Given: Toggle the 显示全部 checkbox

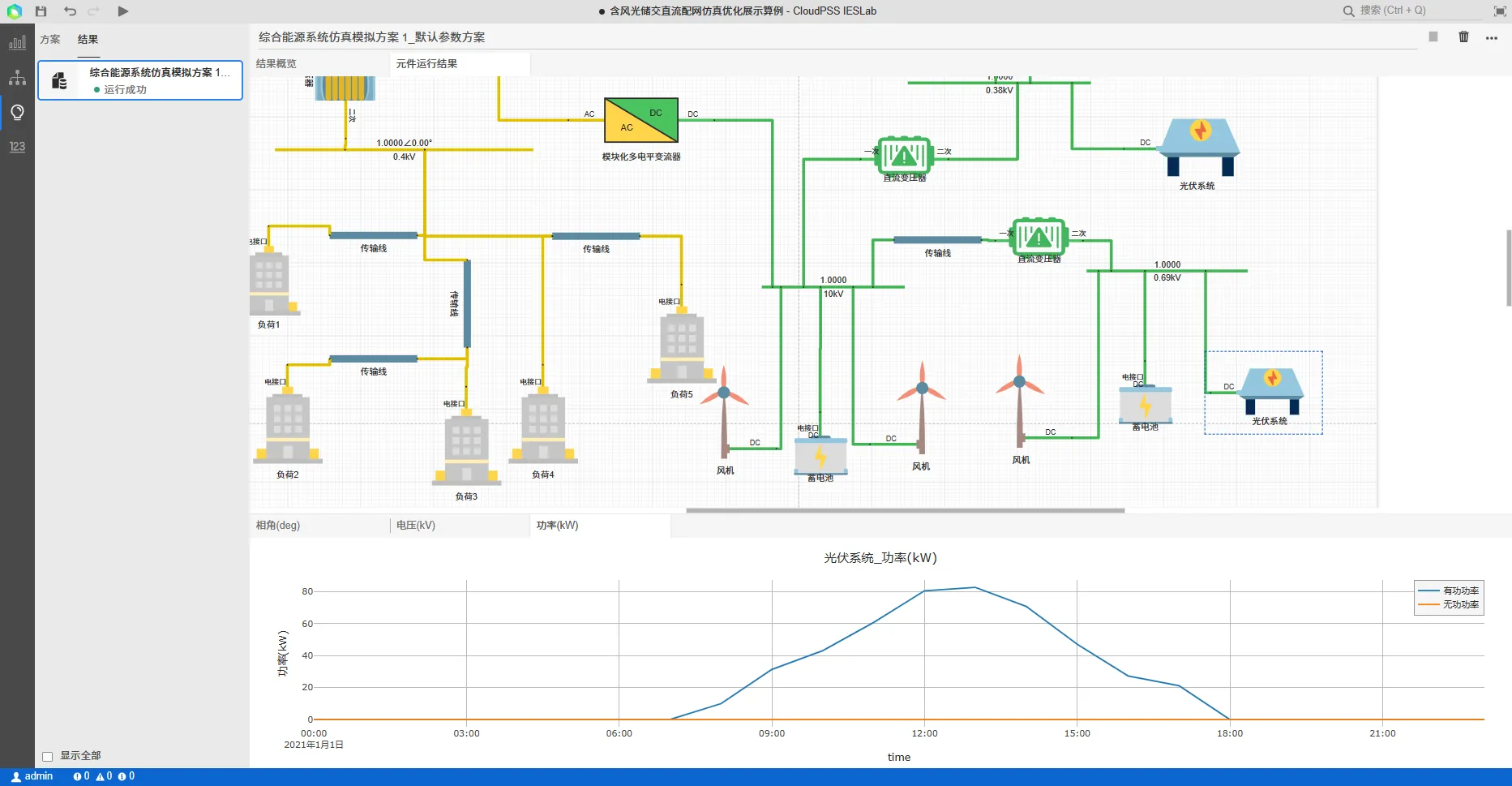Looking at the screenshot, I should pos(47,756).
